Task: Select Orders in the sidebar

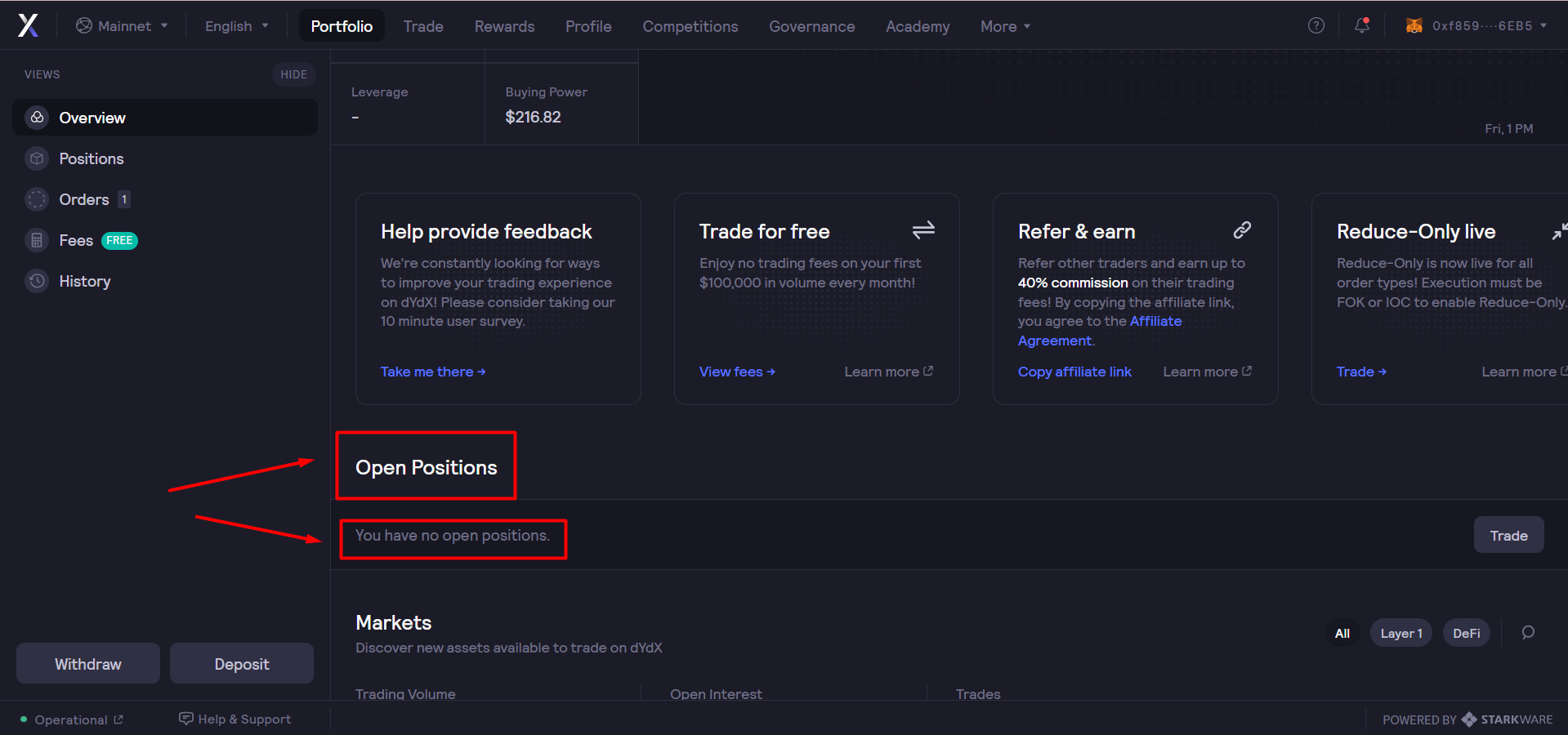Action: click(x=165, y=199)
